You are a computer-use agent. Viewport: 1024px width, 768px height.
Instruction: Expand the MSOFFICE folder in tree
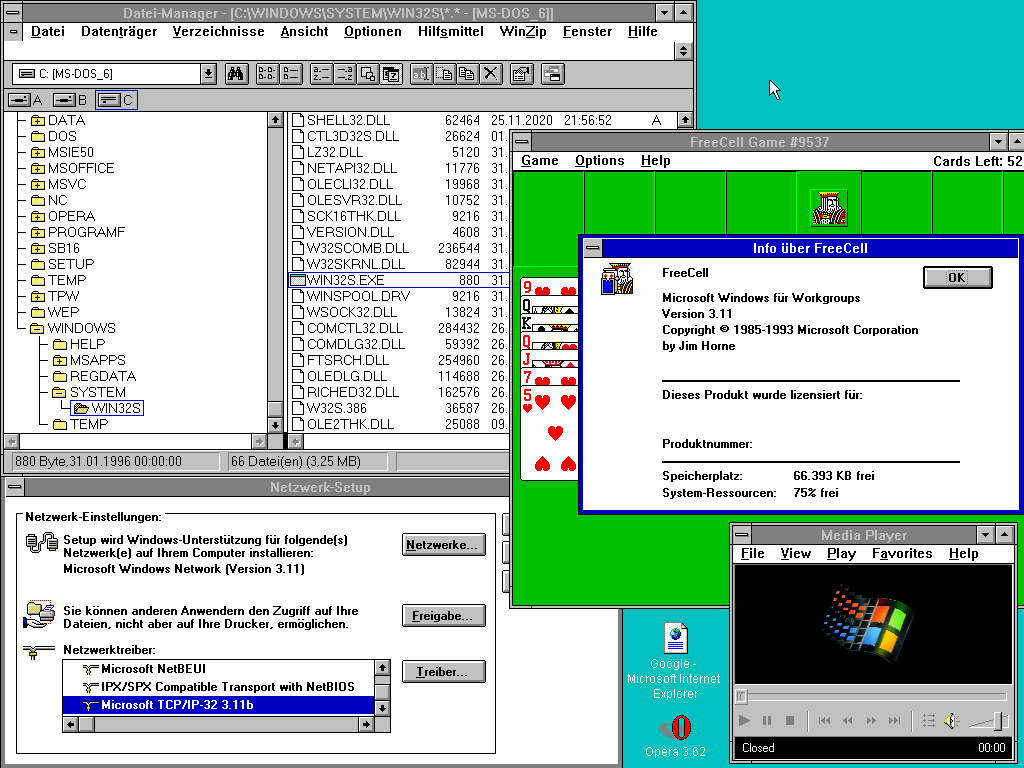38,168
